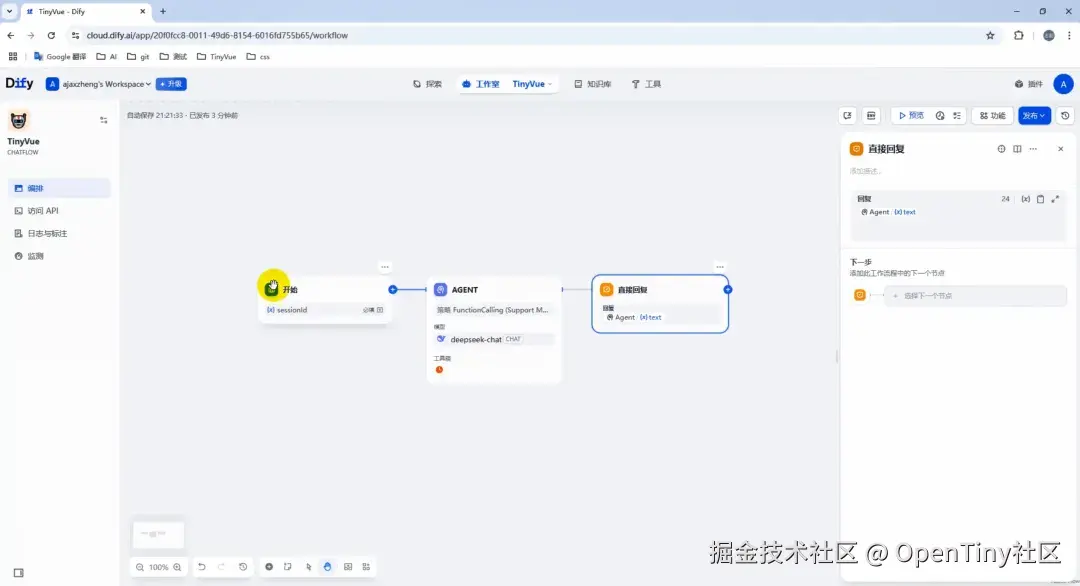This screenshot has height=586, width=1080.
Task: Toggle the expand panel maximize icon in 回复 box
Action: coord(1055,199)
